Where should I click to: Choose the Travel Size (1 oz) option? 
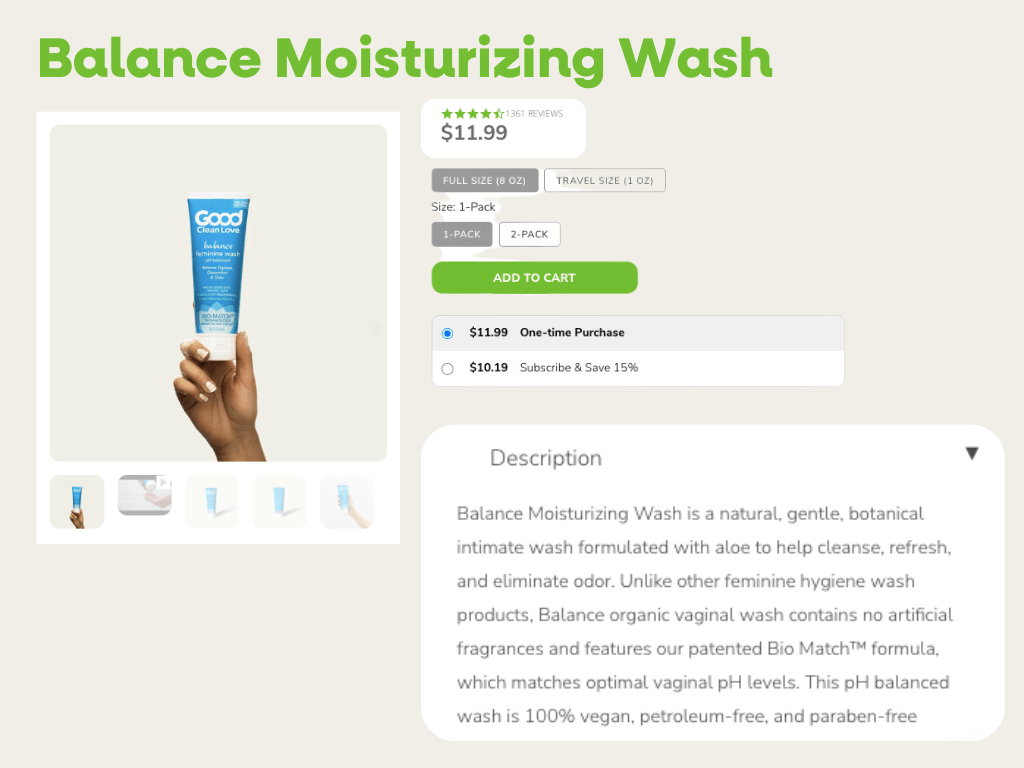click(604, 180)
